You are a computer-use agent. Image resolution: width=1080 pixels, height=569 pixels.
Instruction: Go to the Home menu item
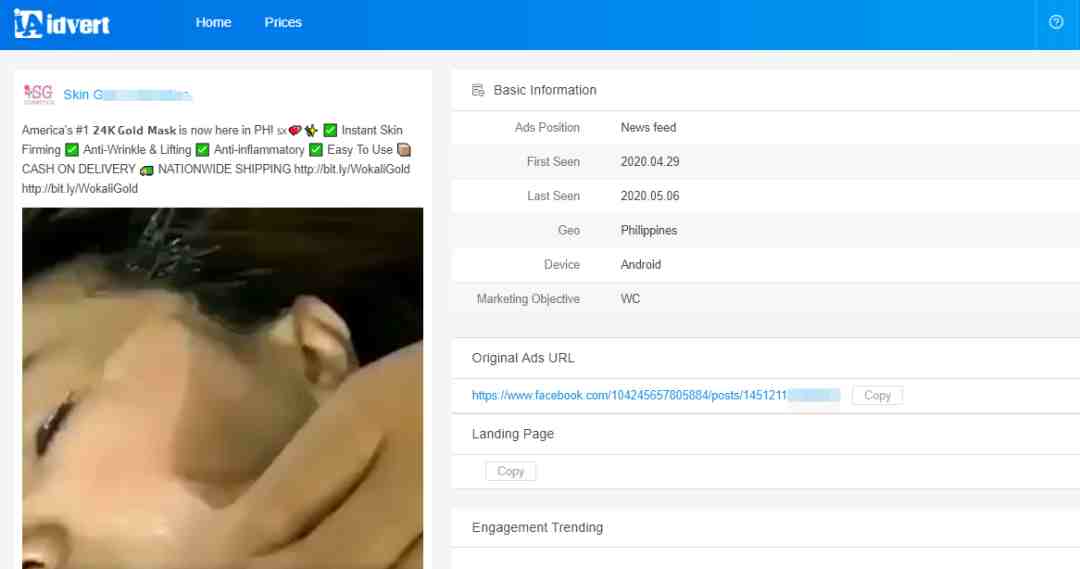(x=213, y=22)
